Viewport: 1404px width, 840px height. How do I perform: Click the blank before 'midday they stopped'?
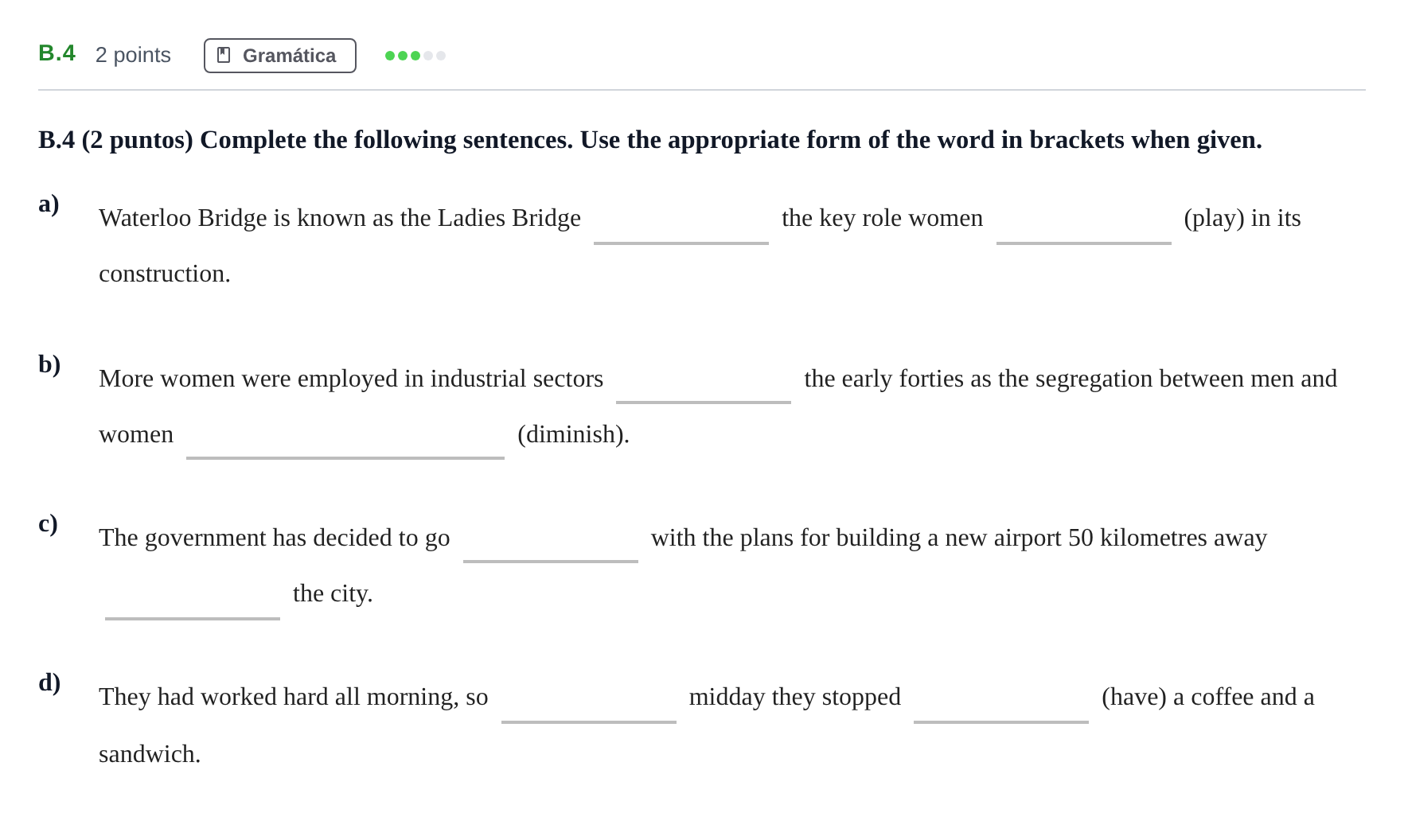[589, 702]
